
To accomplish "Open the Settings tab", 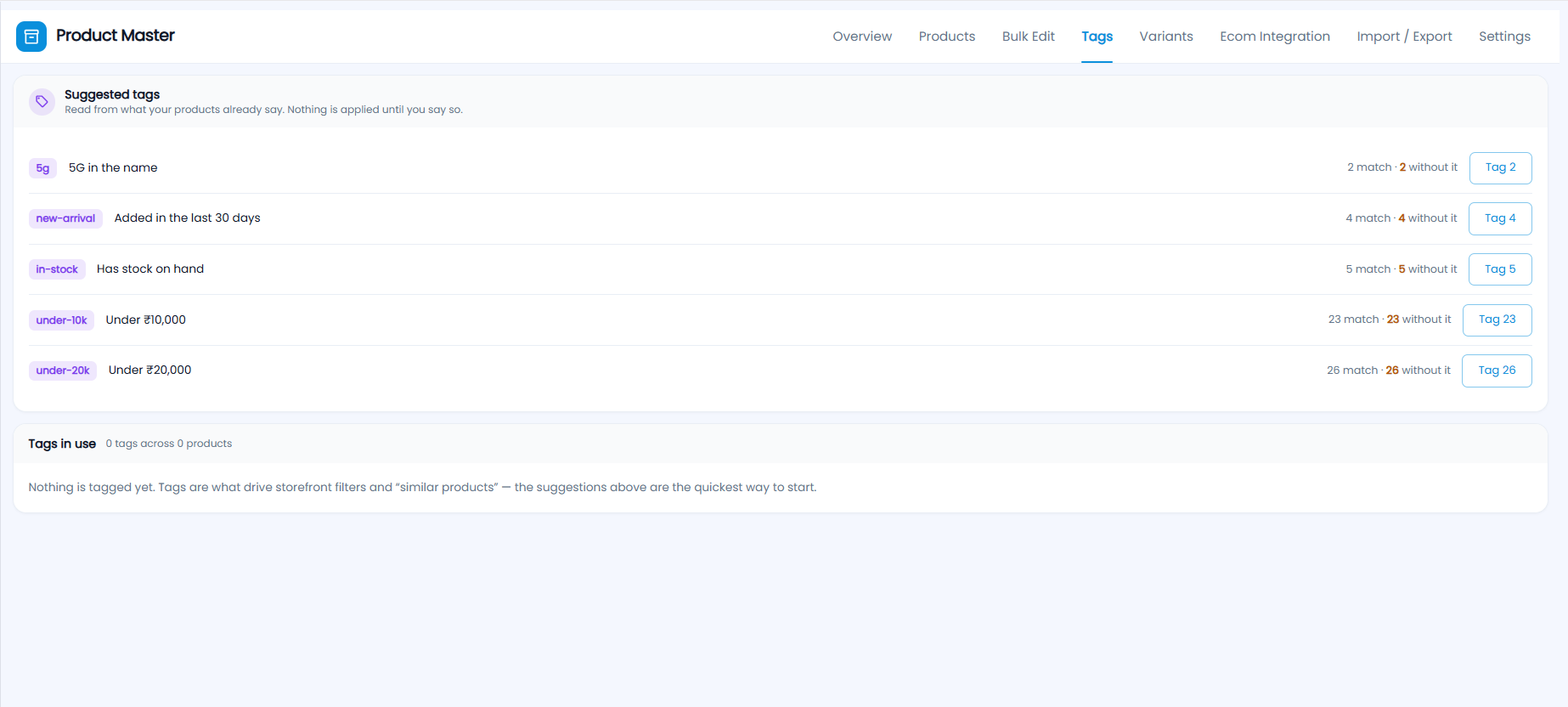I will coord(1504,37).
